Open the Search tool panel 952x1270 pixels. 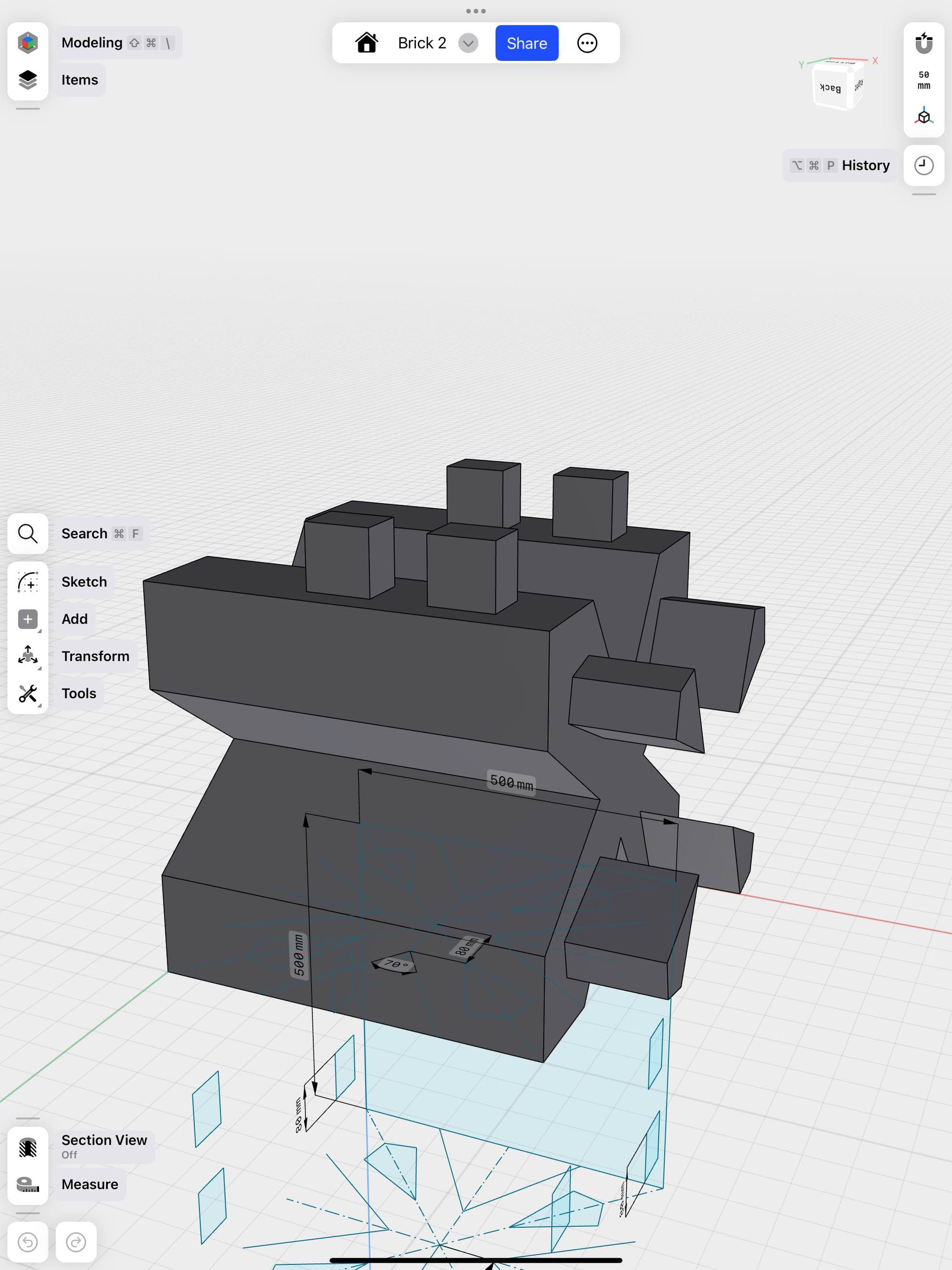click(27, 533)
